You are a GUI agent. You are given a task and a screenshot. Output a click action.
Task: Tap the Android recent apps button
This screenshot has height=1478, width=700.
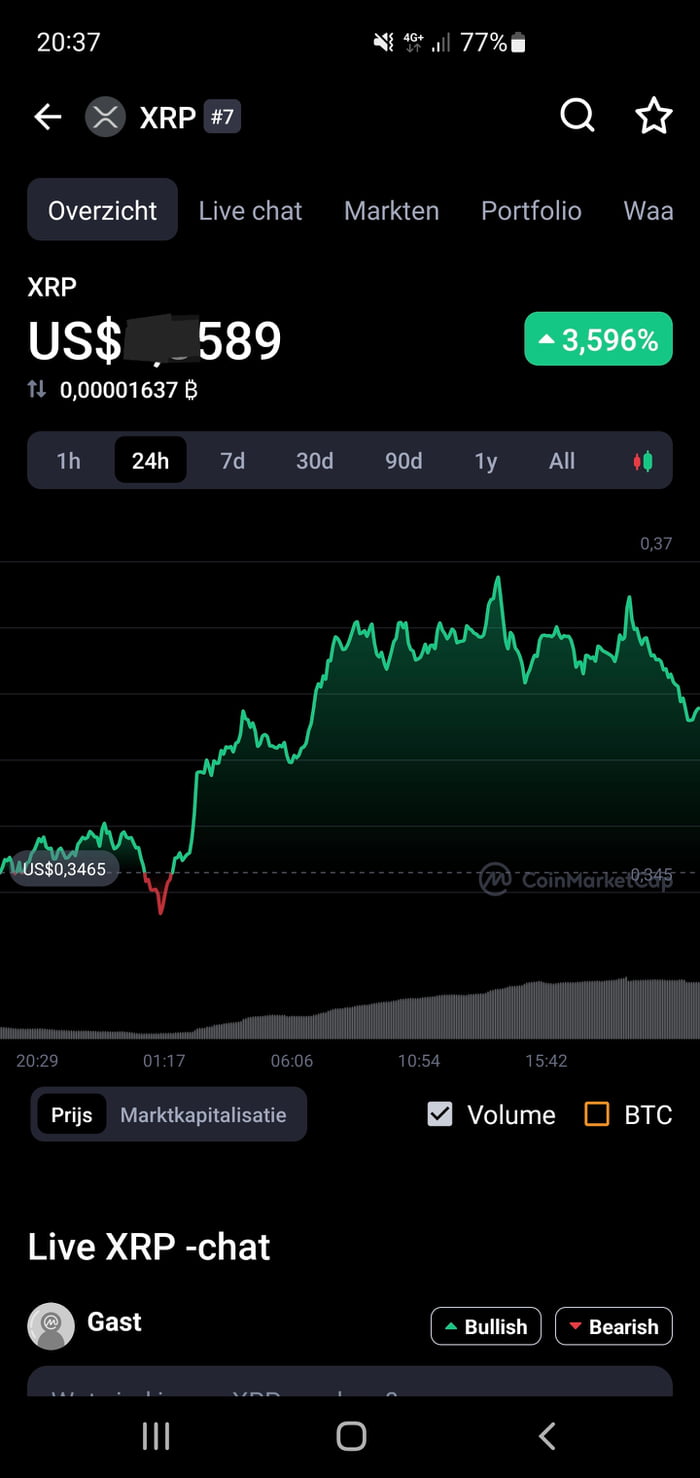point(156,1435)
